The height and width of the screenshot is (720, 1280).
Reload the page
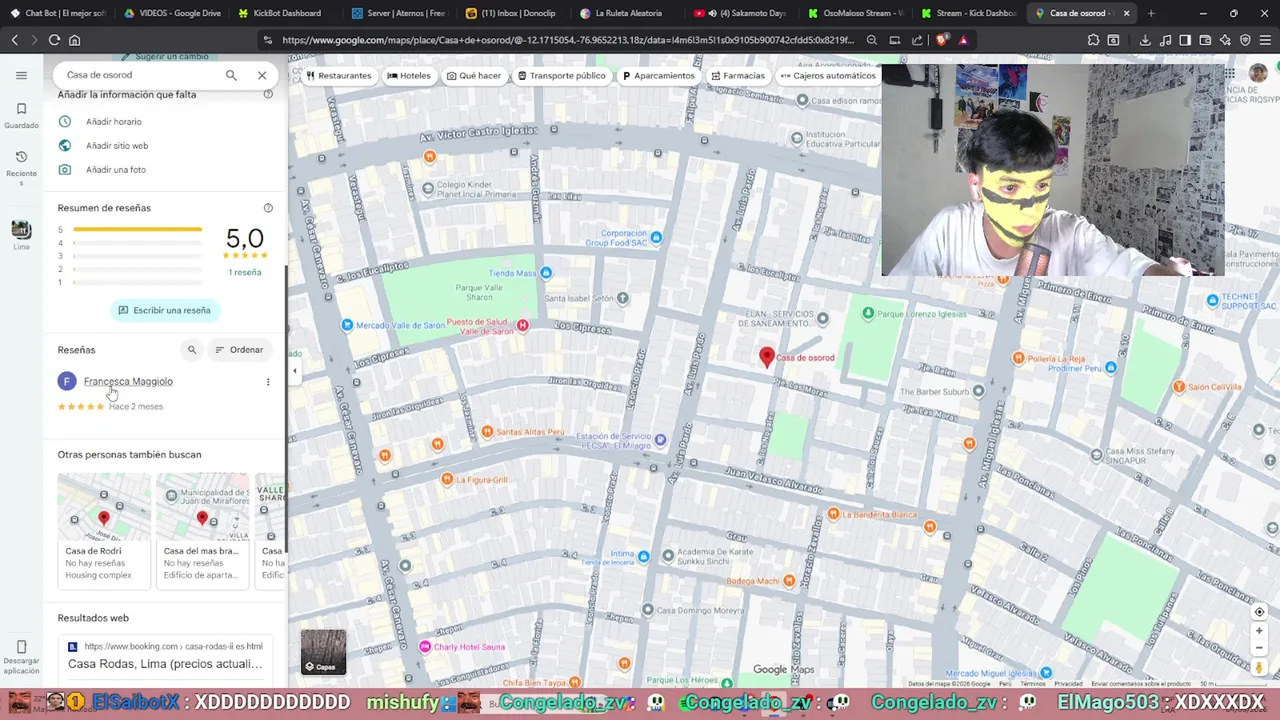point(54,40)
